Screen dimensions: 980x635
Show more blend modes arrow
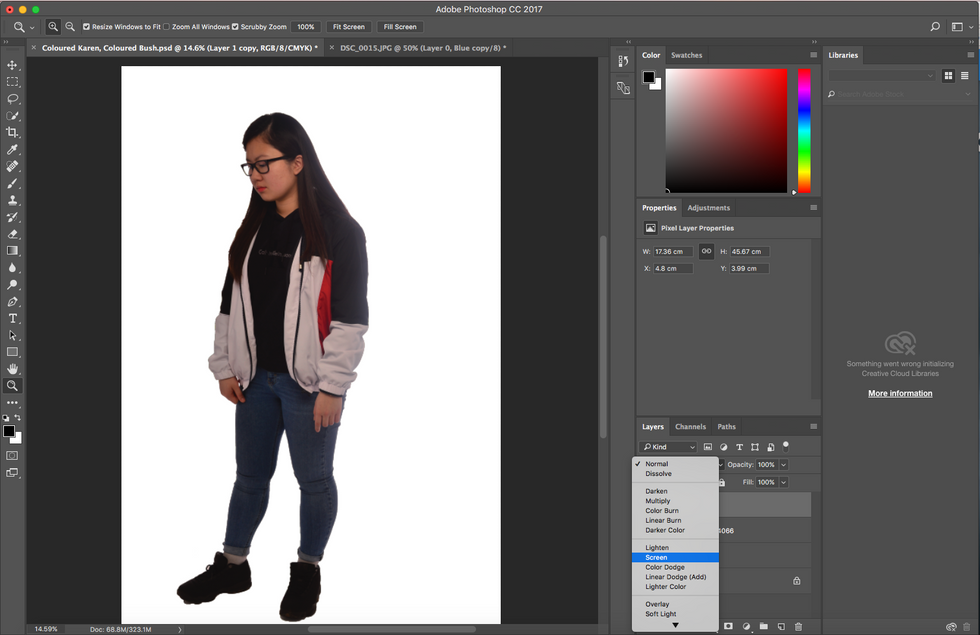click(675, 625)
